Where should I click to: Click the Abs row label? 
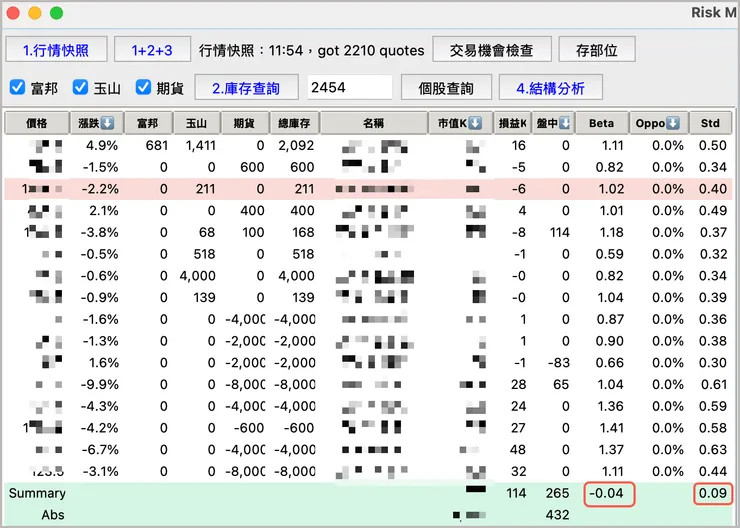tap(53, 515)
